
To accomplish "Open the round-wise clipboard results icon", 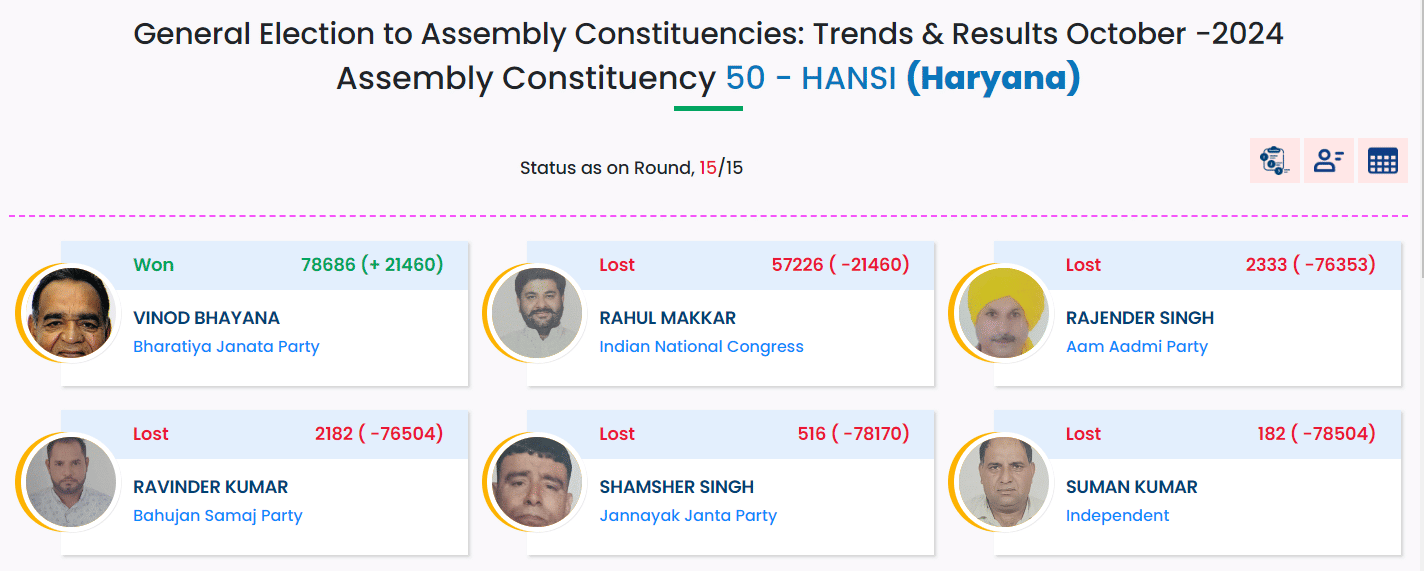I will click(x=1274, y=161).
